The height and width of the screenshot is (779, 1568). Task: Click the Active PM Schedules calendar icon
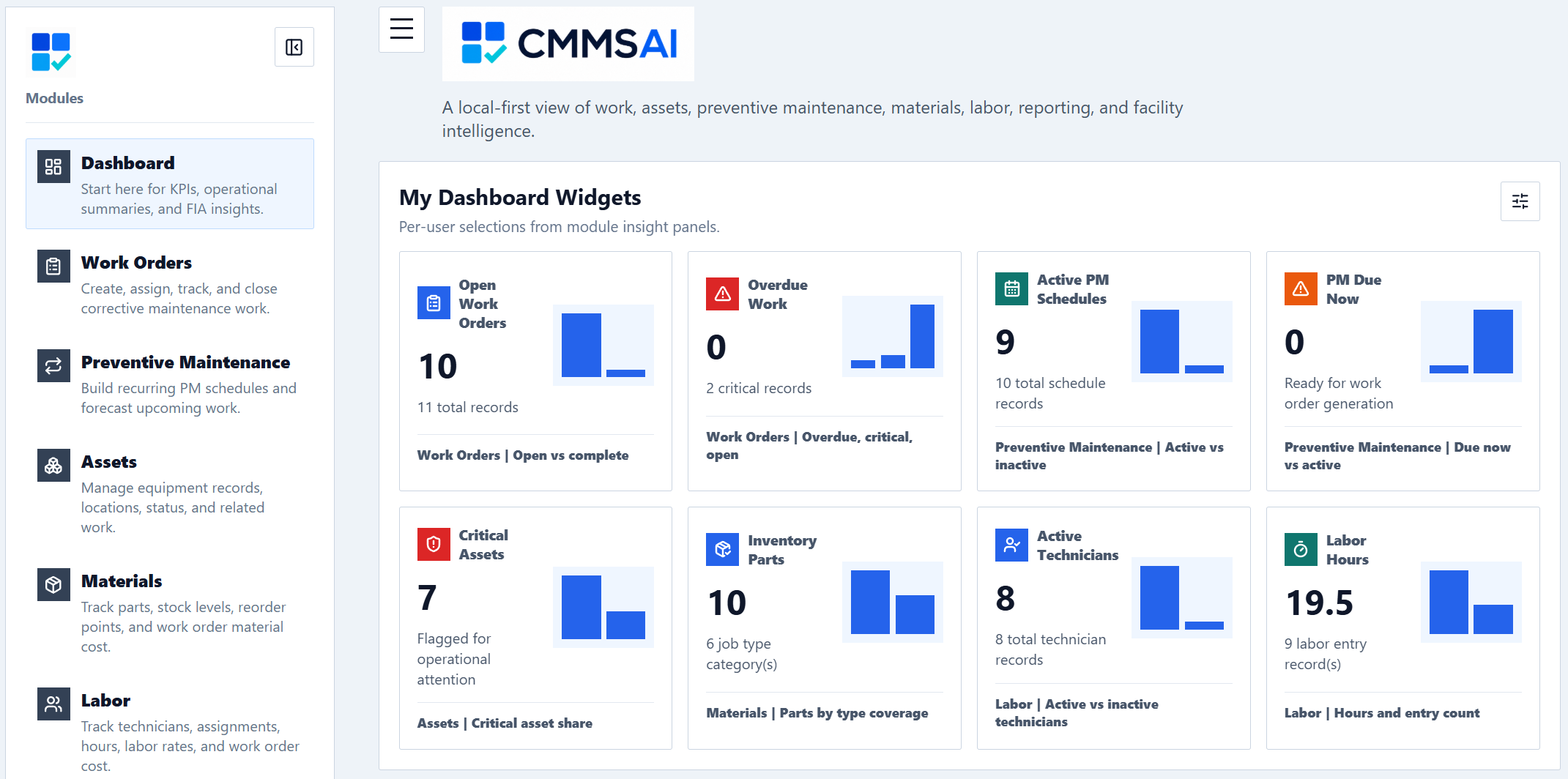1012,289
